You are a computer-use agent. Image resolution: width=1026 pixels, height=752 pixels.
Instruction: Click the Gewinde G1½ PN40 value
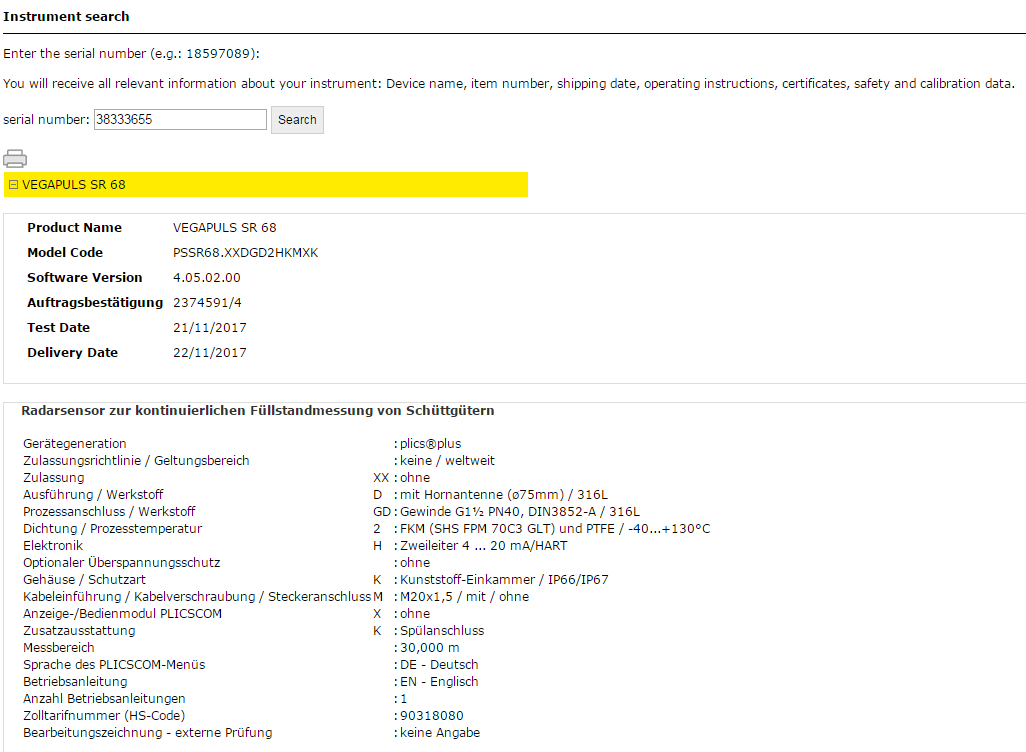point(520,512)
